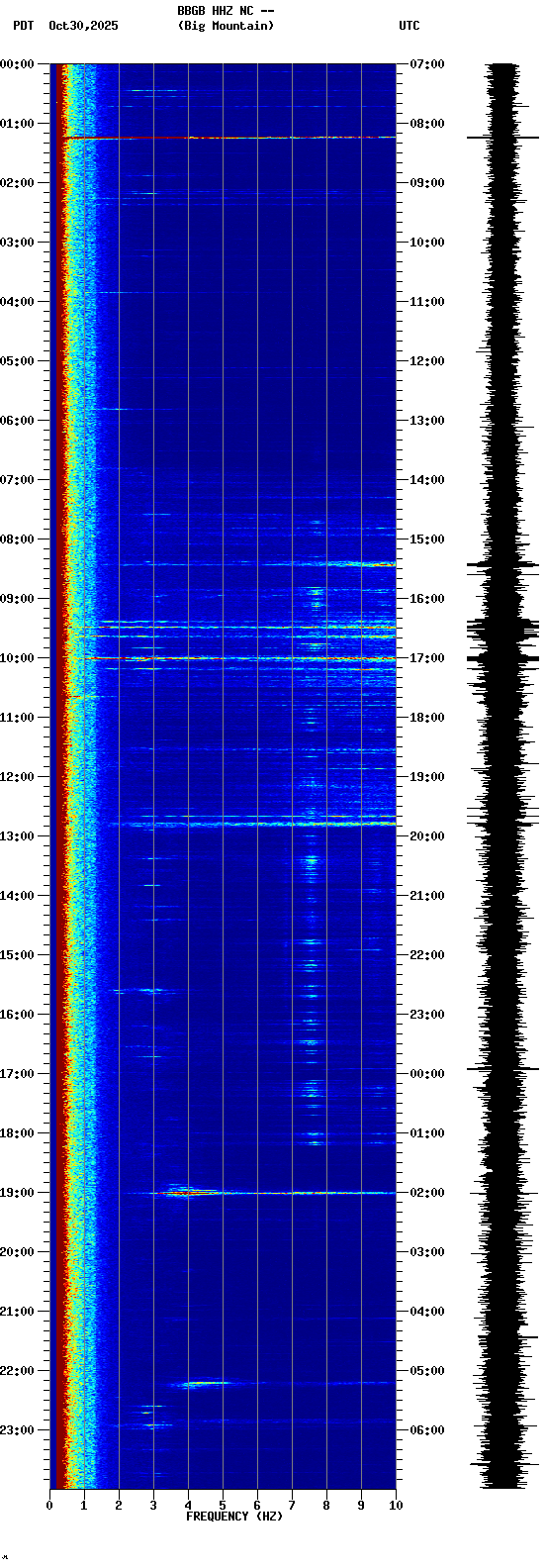Viewport: 546px width, 1568px height.
Task: Click the PDT '19:00' time label
Action: pos(17,1193)
